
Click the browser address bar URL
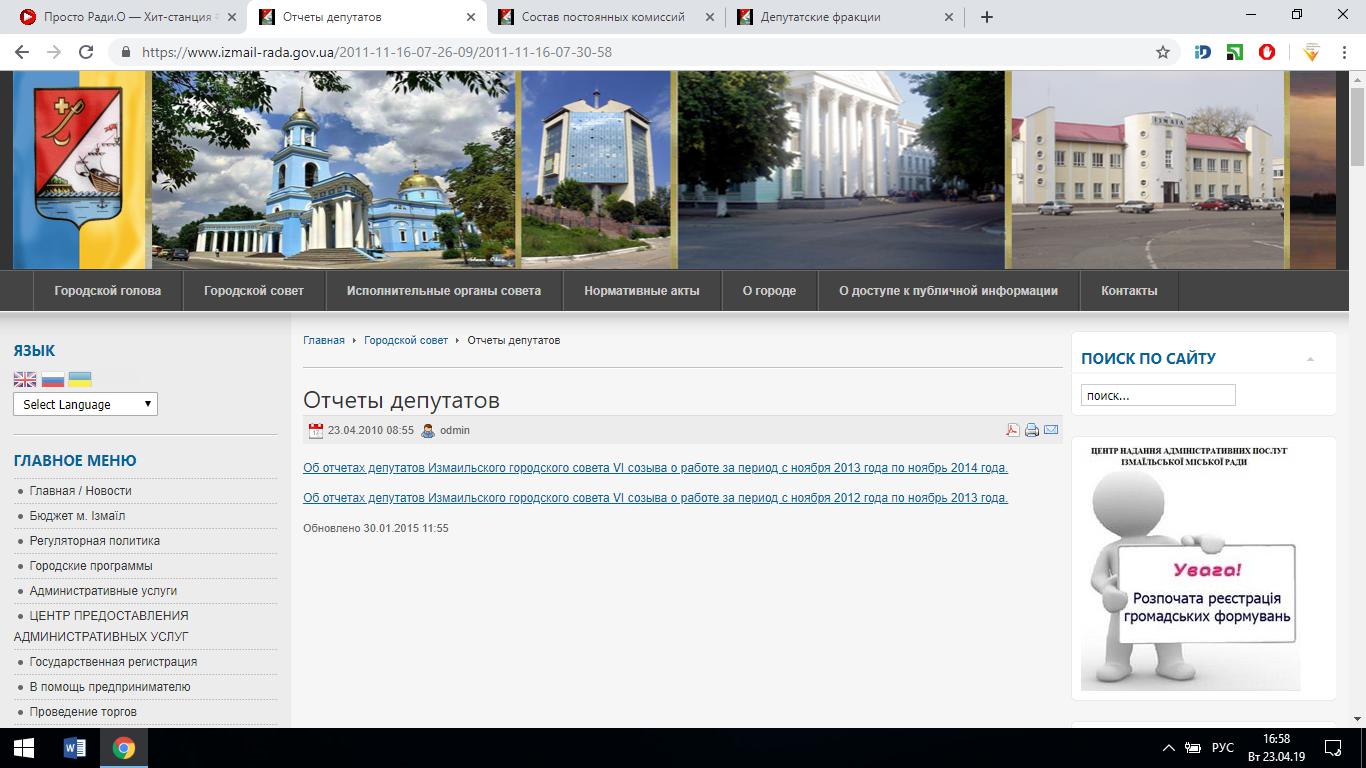(x=377, y=52)
